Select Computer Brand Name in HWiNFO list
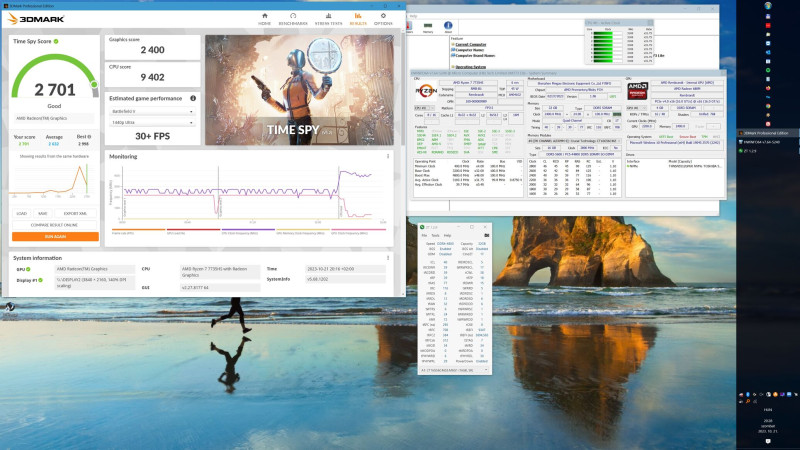Viewport: 800px width, 450px height. pos(474,56)
